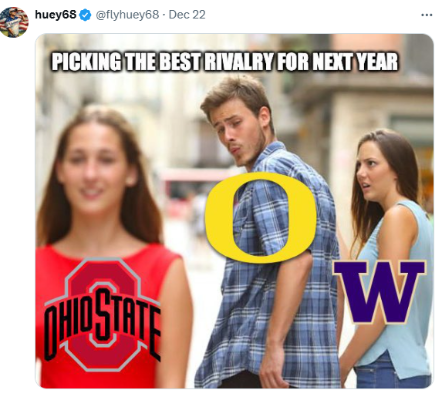The width and height of the screenshot is (442, 400).
Task: Click the blue verified checkmark badge
Action: pyautogui.click(x=86, y=15)
